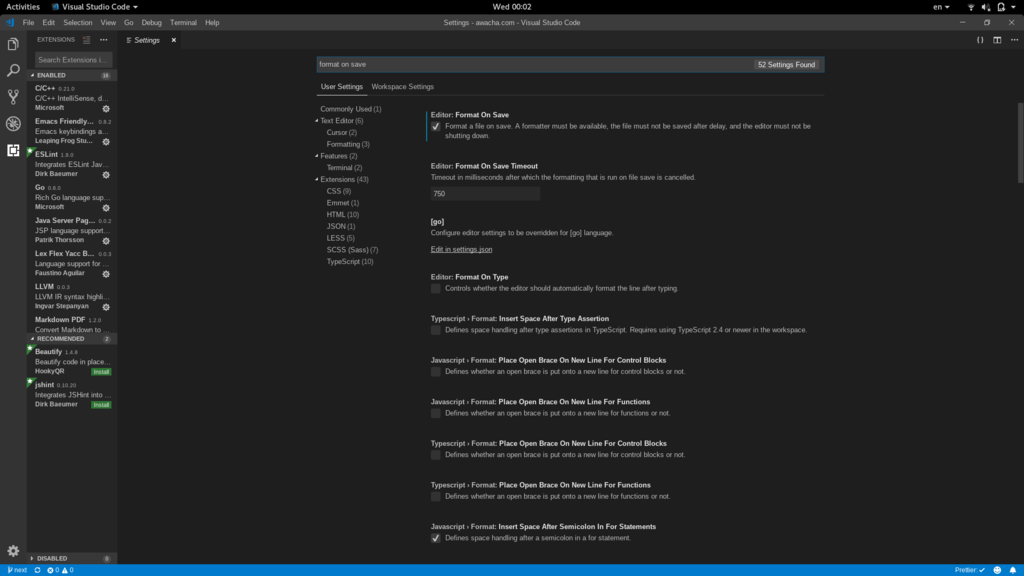Open gear menu for Go extension

[106, 208]
